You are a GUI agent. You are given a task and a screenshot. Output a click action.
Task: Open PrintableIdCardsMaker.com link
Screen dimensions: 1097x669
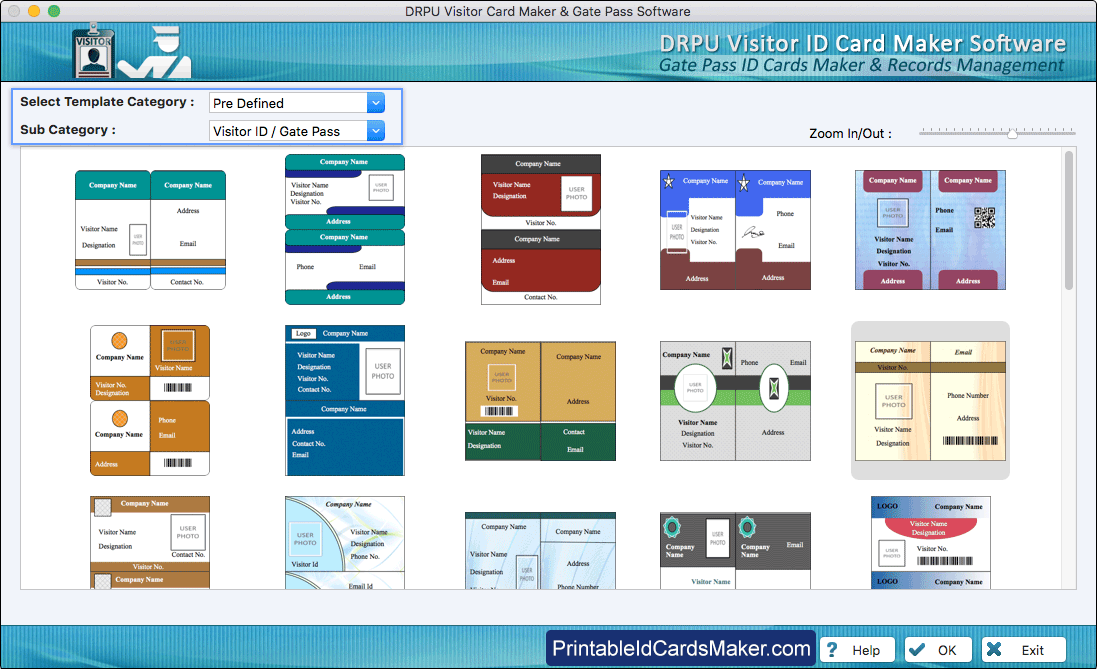pos(681,648)
